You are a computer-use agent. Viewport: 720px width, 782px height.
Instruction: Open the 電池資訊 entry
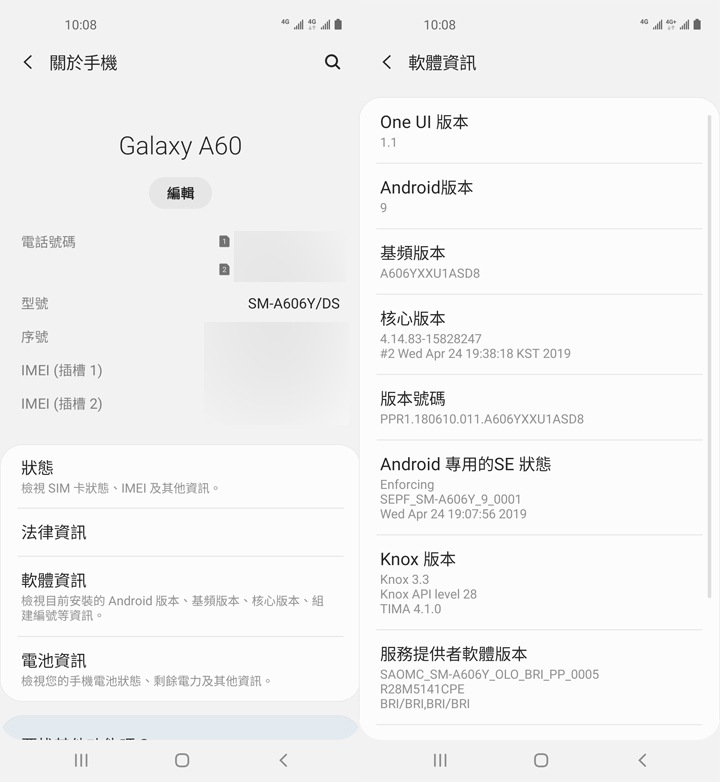pyautogui.click(x=180, y=670)
